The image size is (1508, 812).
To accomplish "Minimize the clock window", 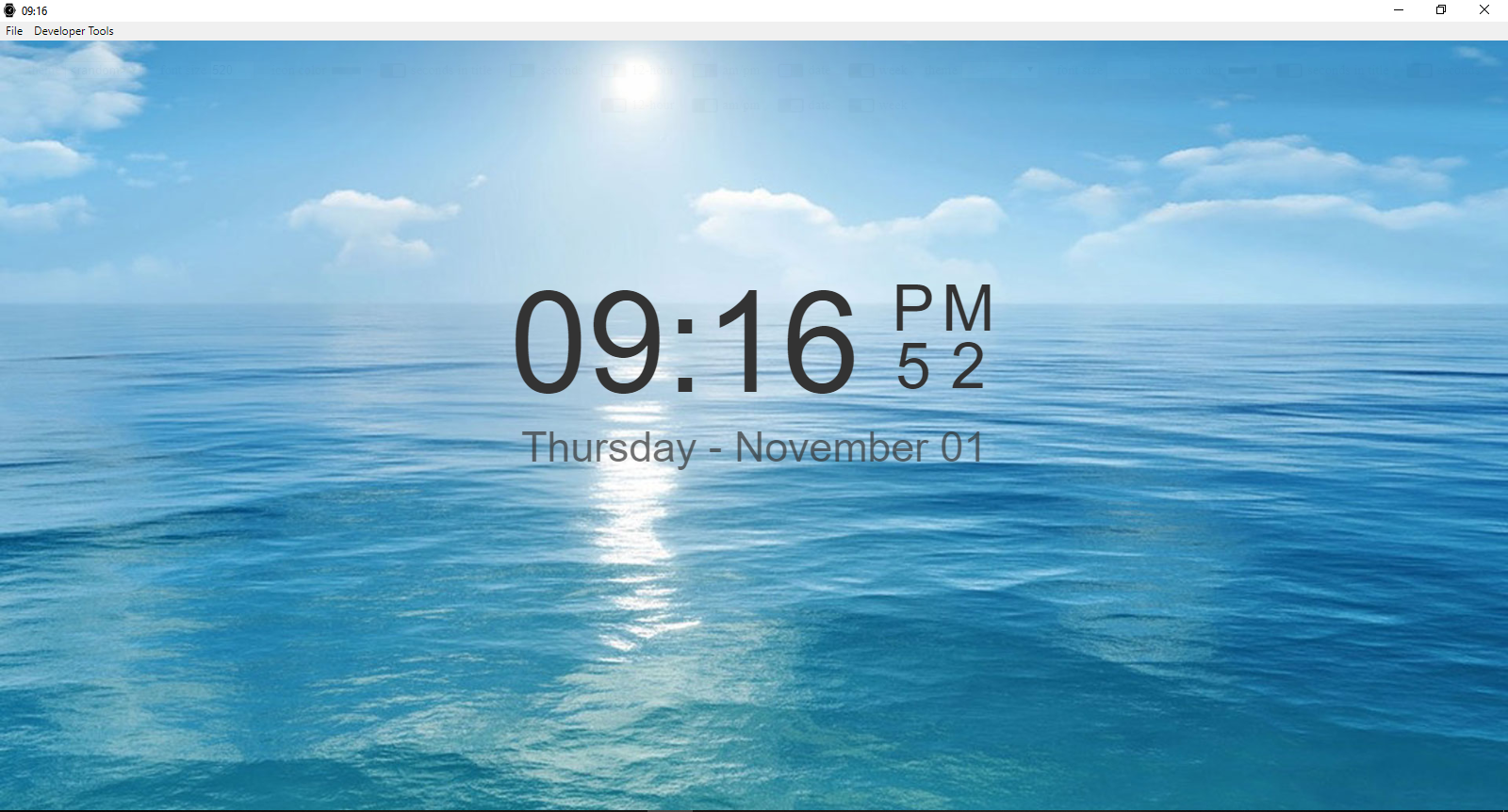I will [1399, 10].
